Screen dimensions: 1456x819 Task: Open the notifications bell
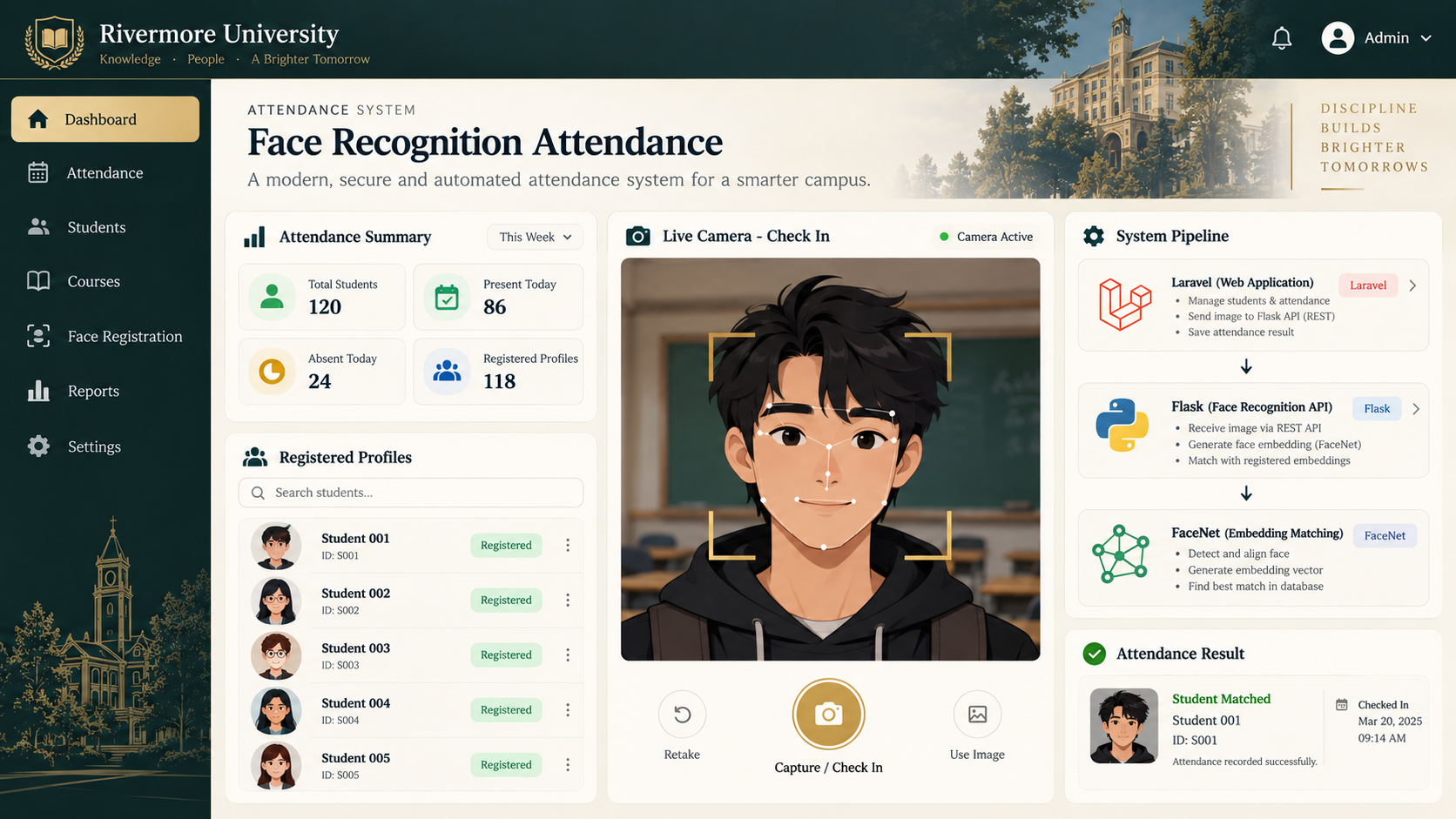1281,38
